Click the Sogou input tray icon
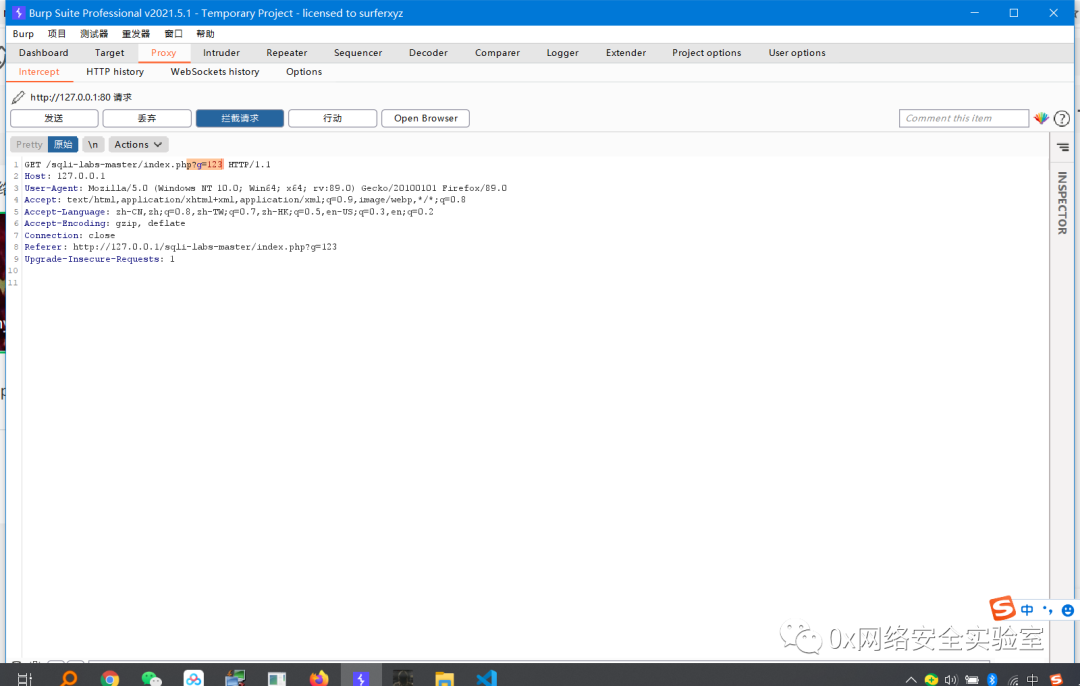This screenshot has height=686, width=1080. 1056,679
